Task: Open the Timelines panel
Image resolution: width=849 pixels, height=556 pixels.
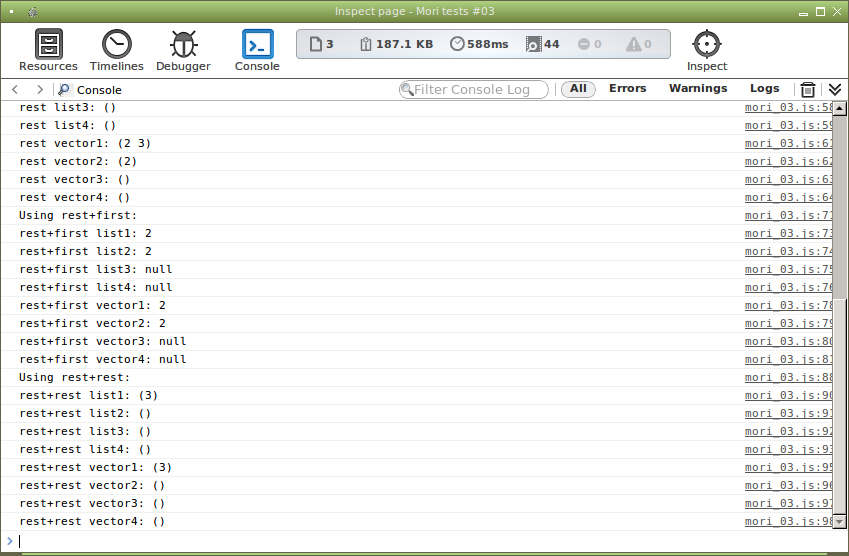Action: (116, 50)
